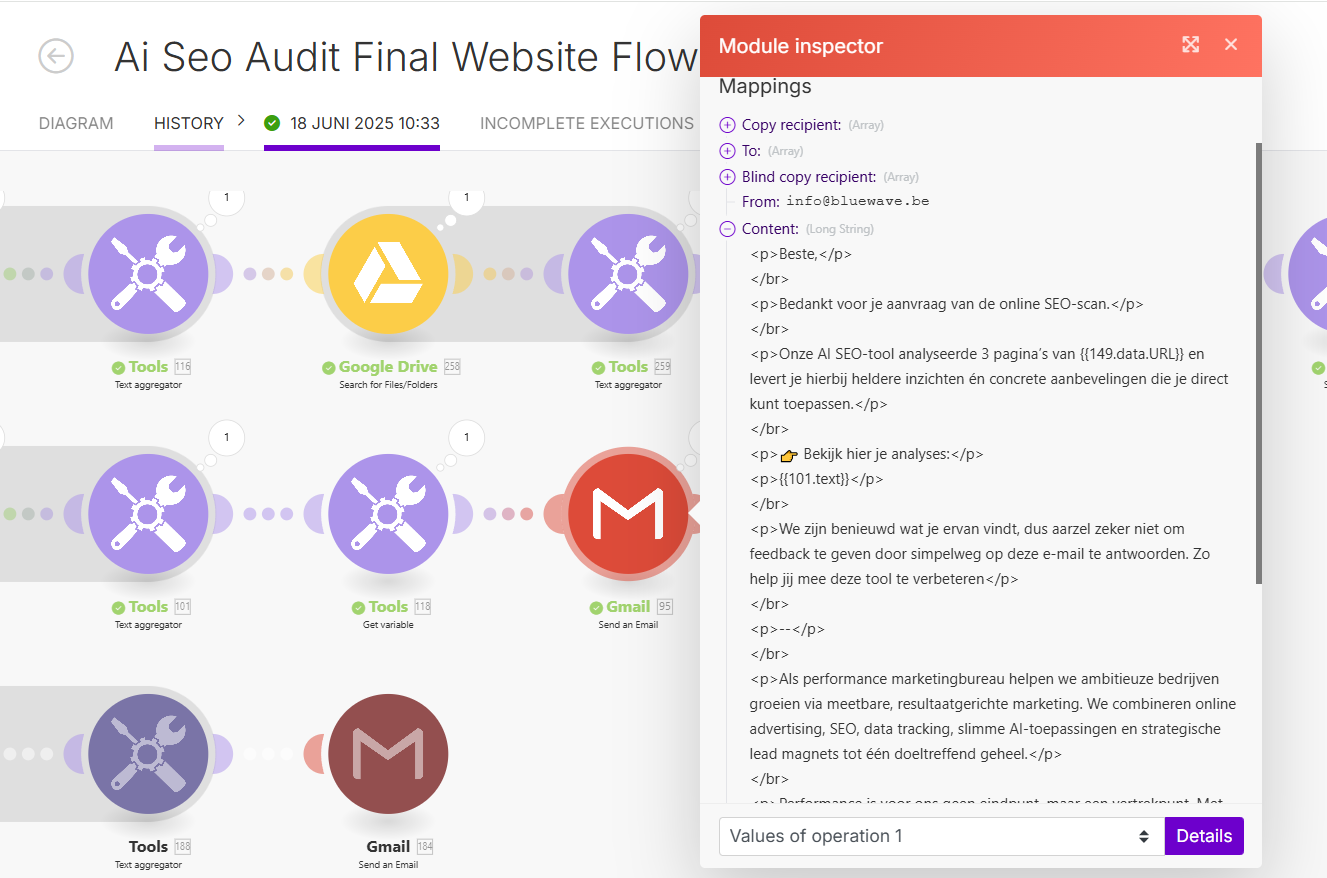Image resolution: width=1327 pixels, height=878 pixels.
Task: Open the Incomplete Executions tab
Action: pyautogui.click(x=587, y=124)
